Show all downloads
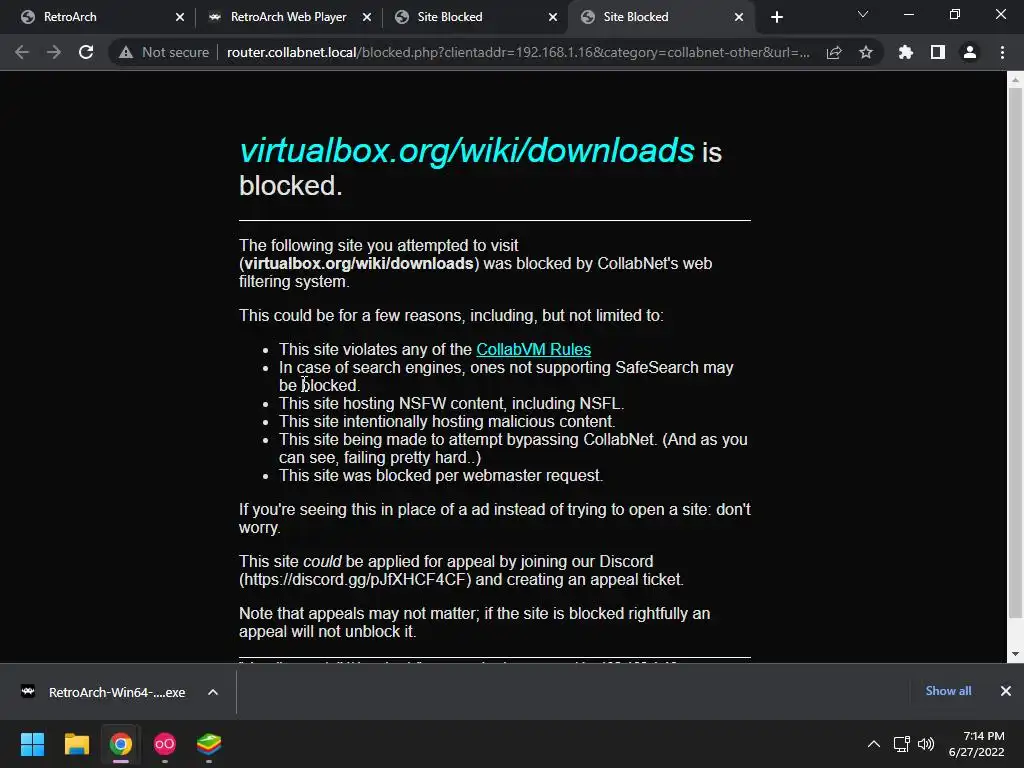Image resolution: width=1024 pixels, height=768 pixels. pyautogui.click(x=948, y=691)
